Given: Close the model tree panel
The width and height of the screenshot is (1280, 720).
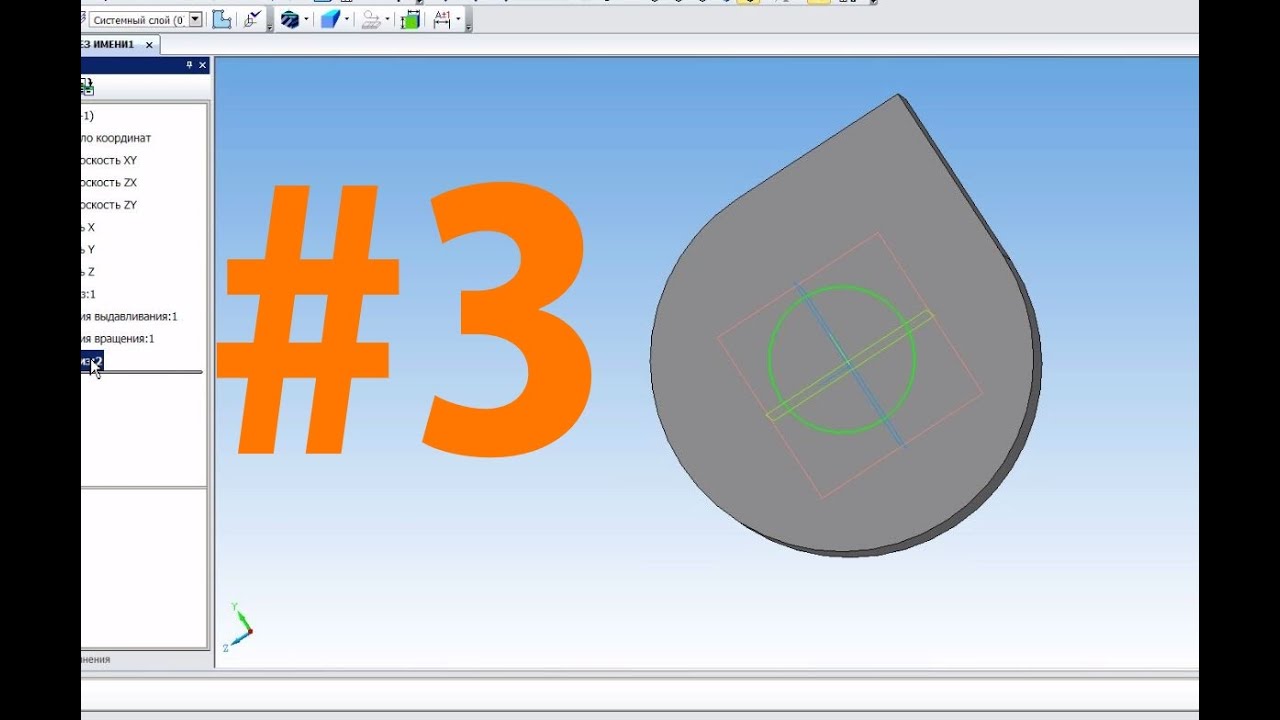Looking at the screenshot, I should click(202, 65).
